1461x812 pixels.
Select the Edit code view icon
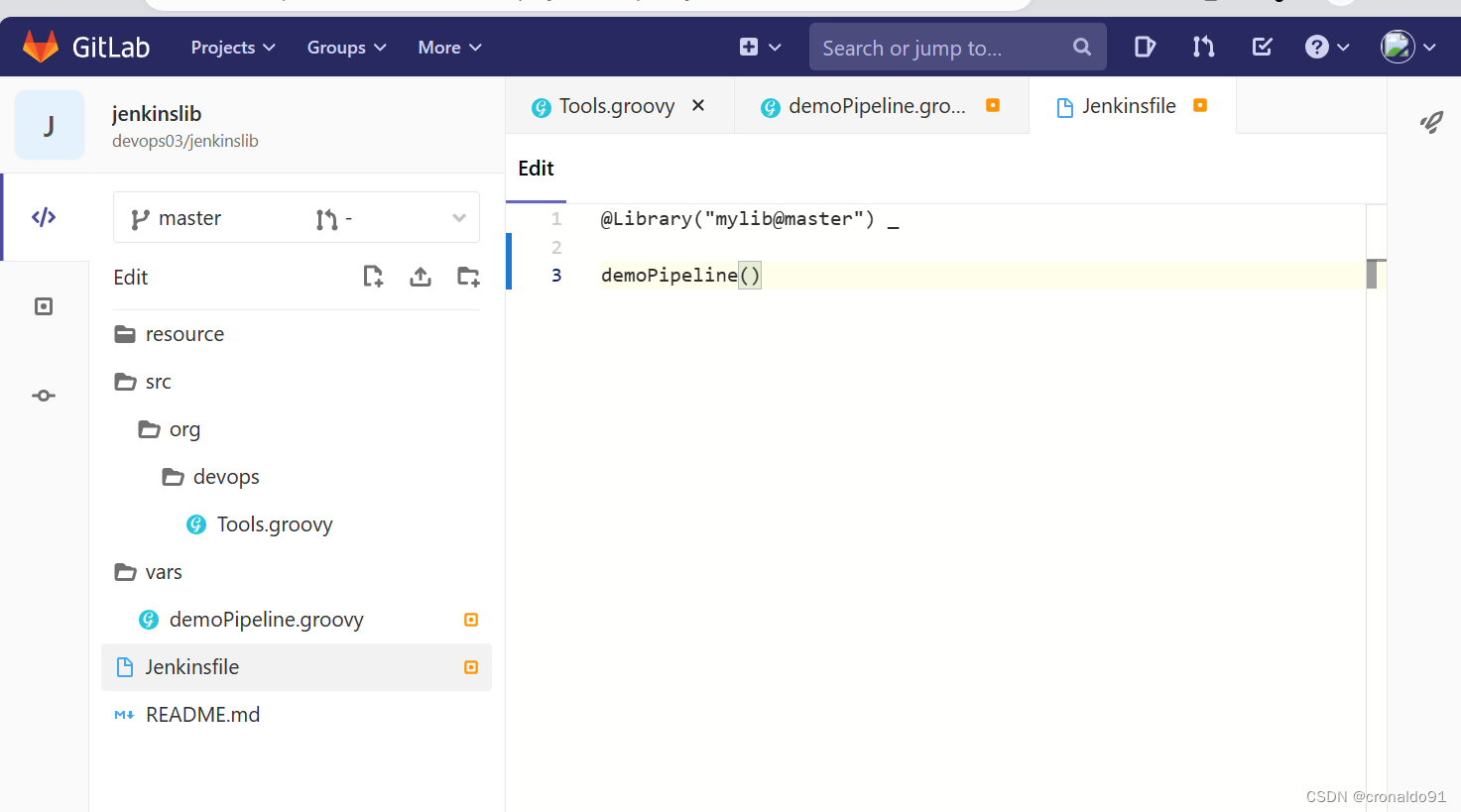pyautogui.click(x=44, y=217)
